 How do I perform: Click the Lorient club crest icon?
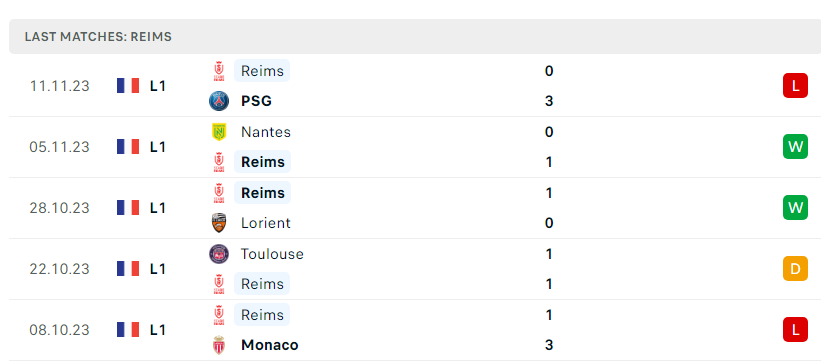pos(219,223)
